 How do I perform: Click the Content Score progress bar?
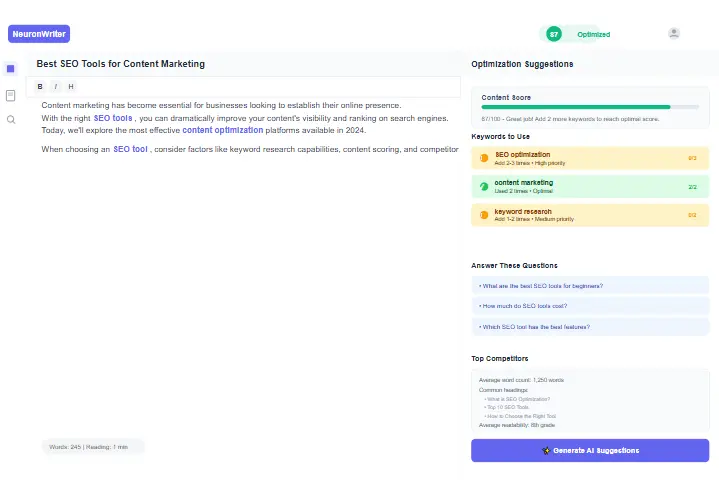[590, 107]
